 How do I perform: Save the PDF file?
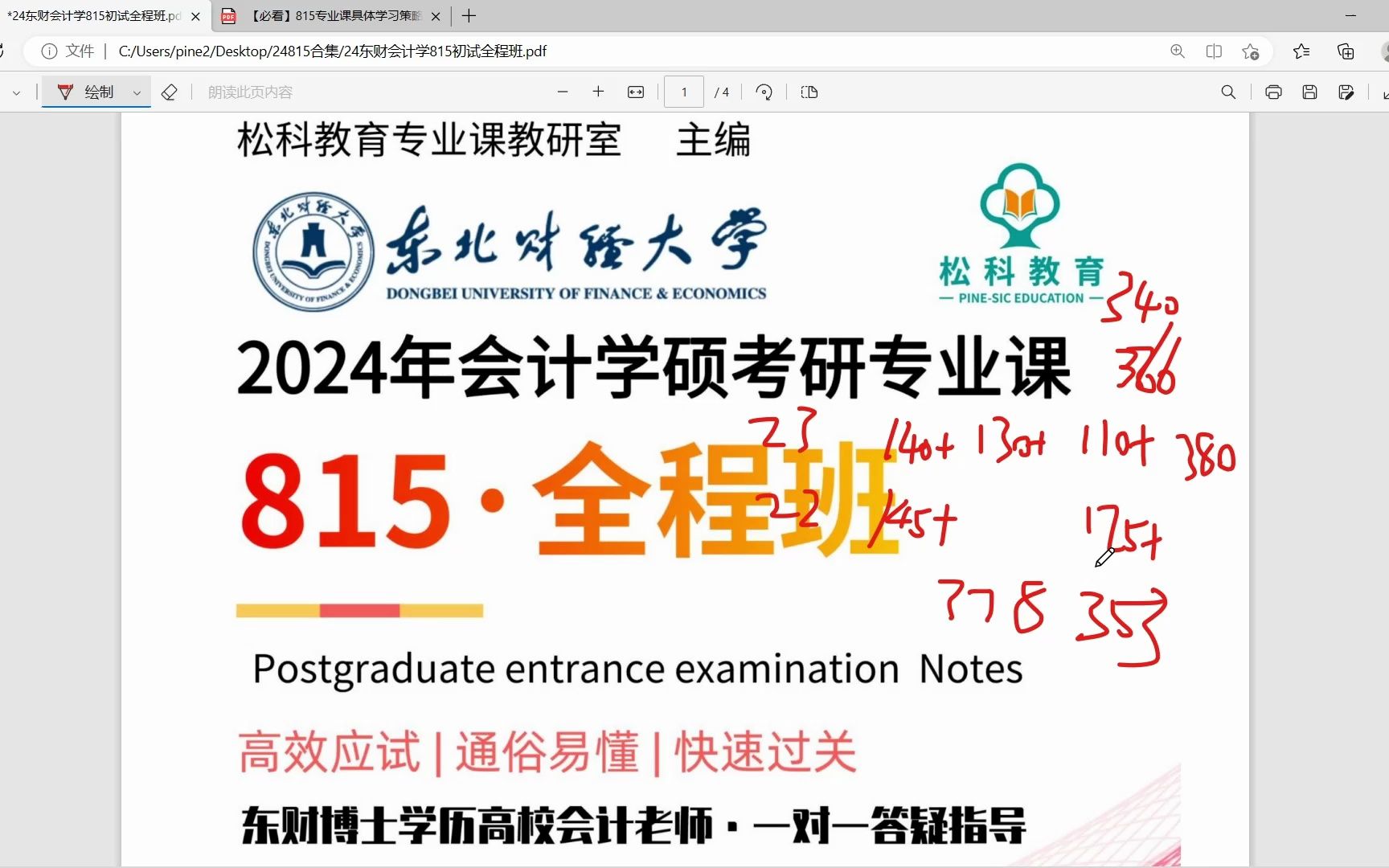(x=1309, y=92)
